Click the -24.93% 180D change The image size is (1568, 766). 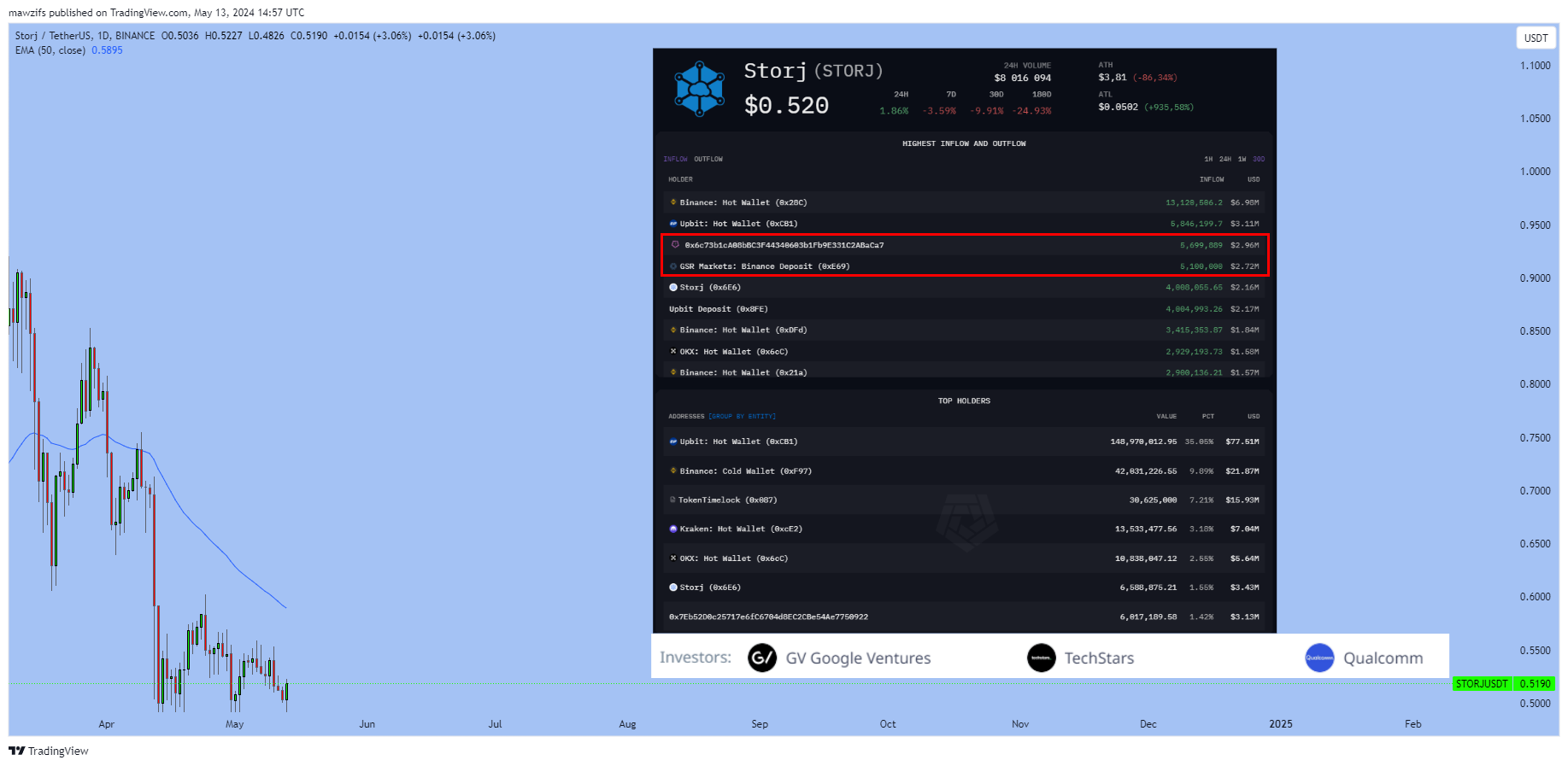[x=1031, y=111]
